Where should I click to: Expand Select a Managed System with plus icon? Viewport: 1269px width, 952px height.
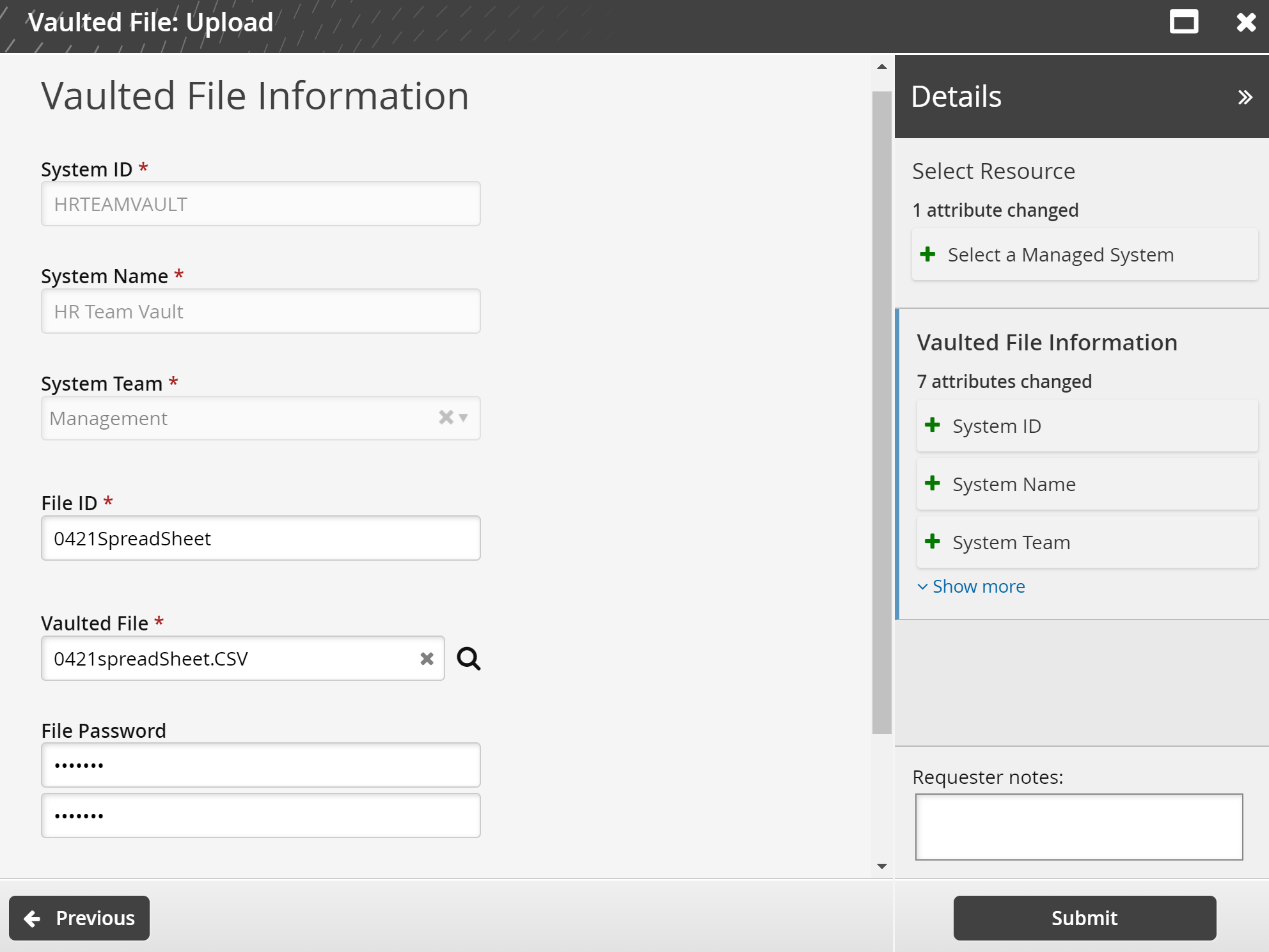[929, 254]
